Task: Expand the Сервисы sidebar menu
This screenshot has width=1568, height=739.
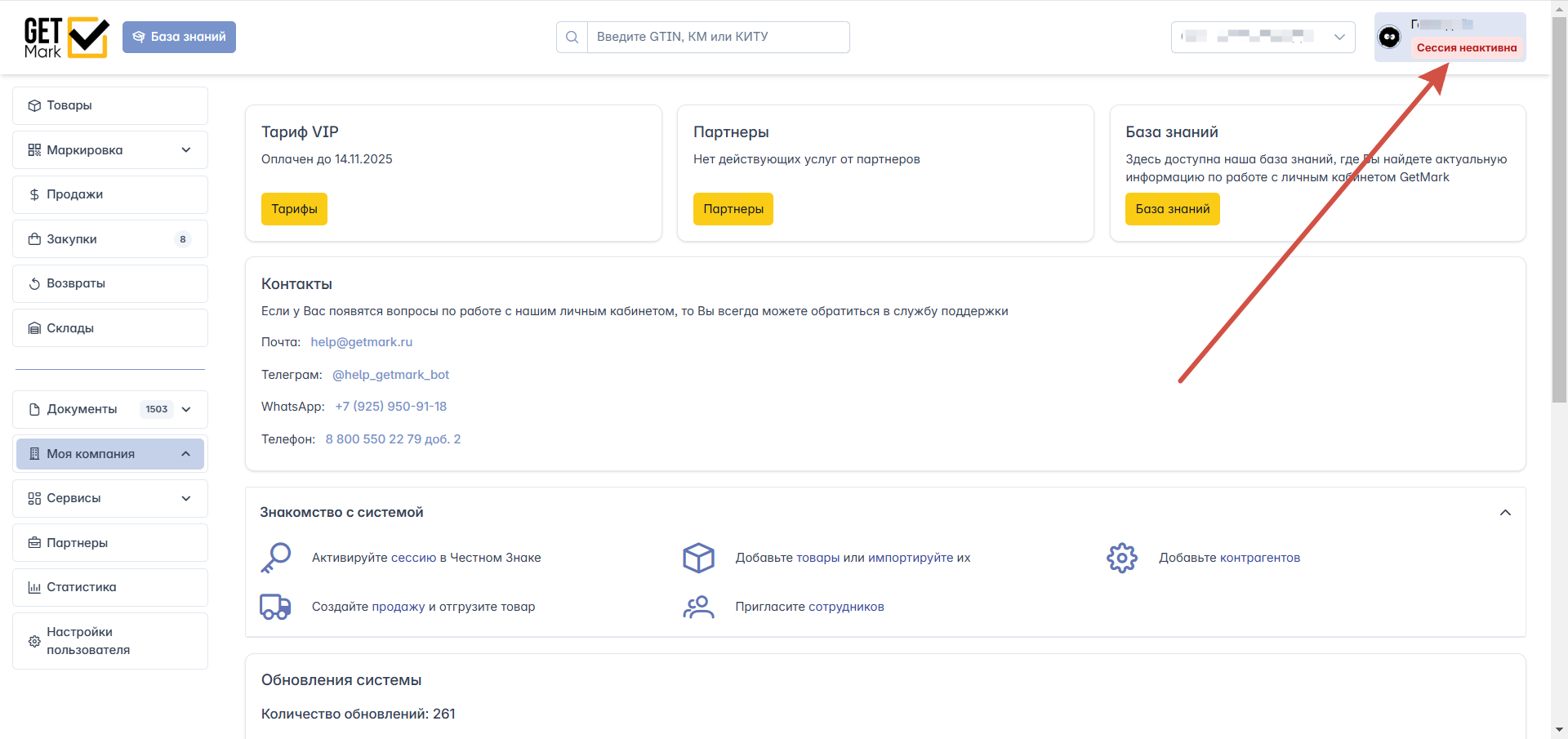Action: [110, 498]
